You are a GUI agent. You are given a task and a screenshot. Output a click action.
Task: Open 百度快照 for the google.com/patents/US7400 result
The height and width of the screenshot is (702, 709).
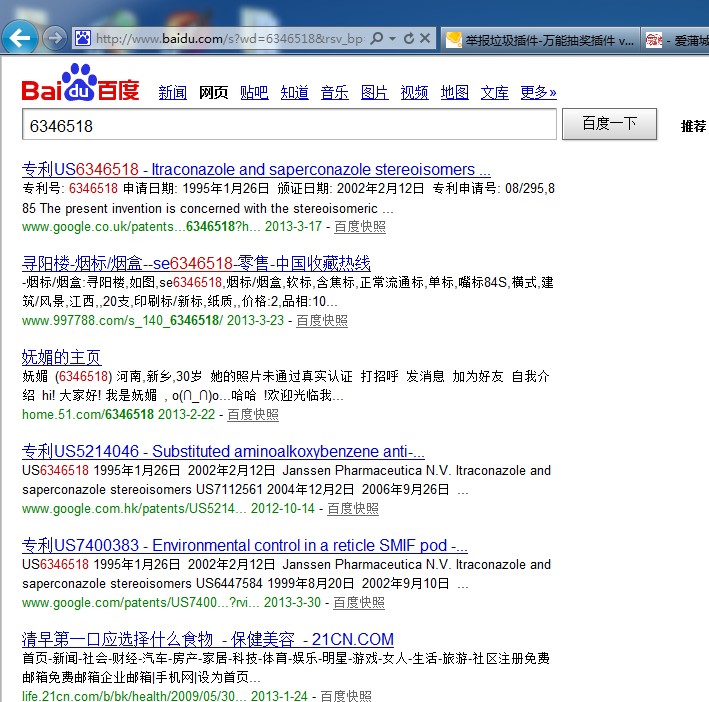tap(359, 603)
